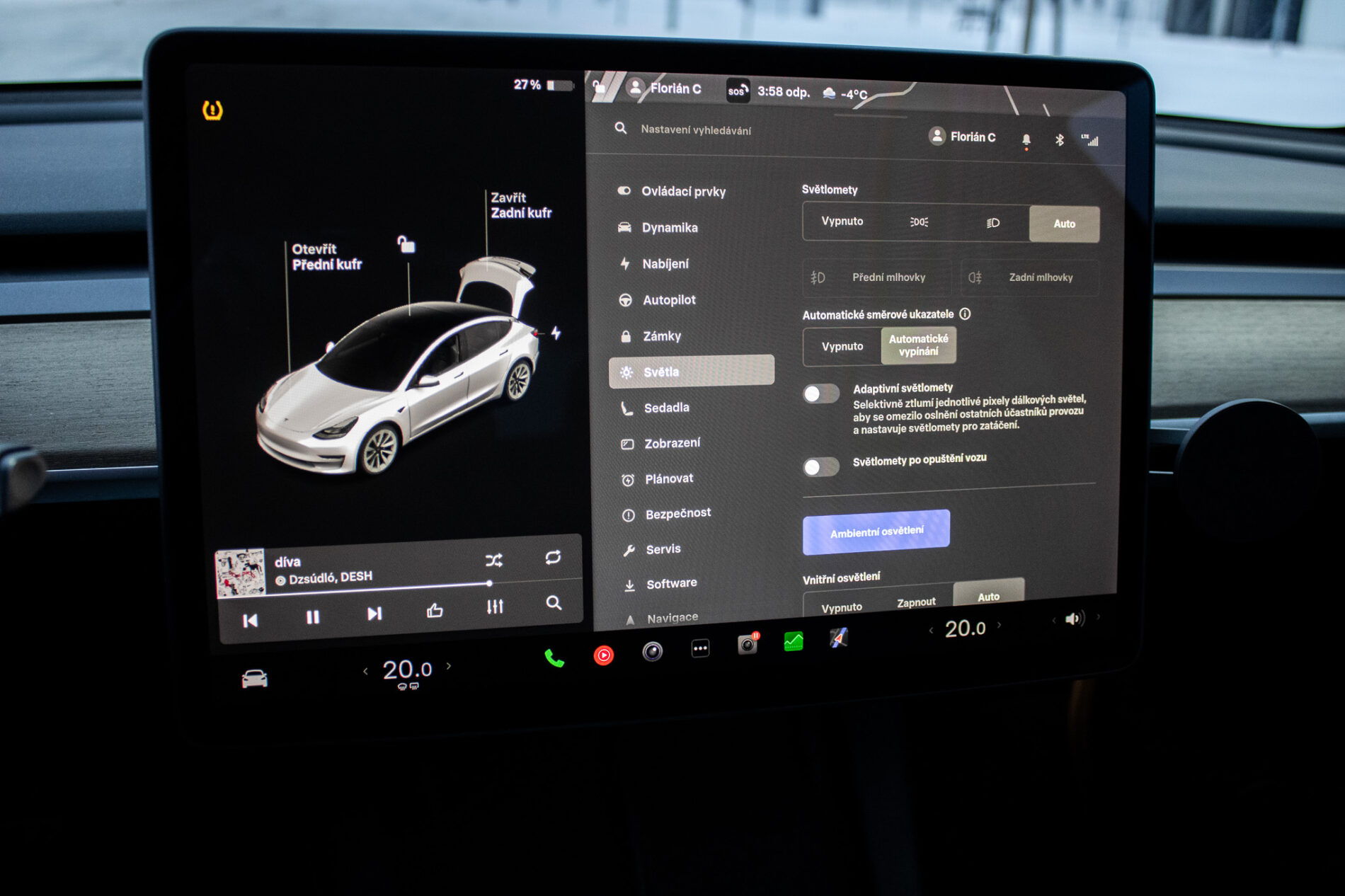Raise volume with the right chevron
Viewport: 1345px width, 896px height.
pyautogui.click(x=1099, y=616)
